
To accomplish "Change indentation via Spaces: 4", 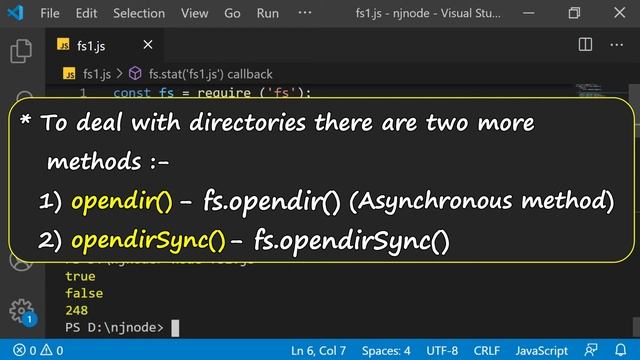I will pos(386,351).
